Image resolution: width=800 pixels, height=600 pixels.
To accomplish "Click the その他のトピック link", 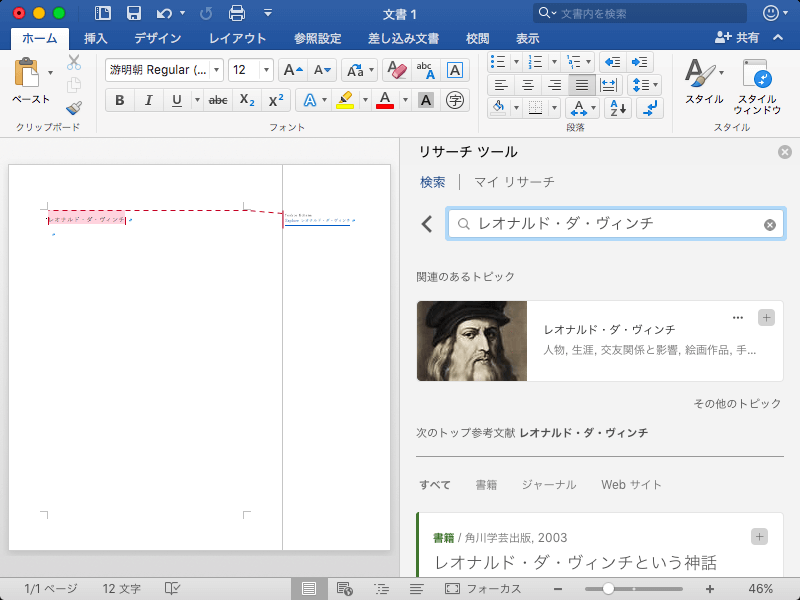I will 737,404.
